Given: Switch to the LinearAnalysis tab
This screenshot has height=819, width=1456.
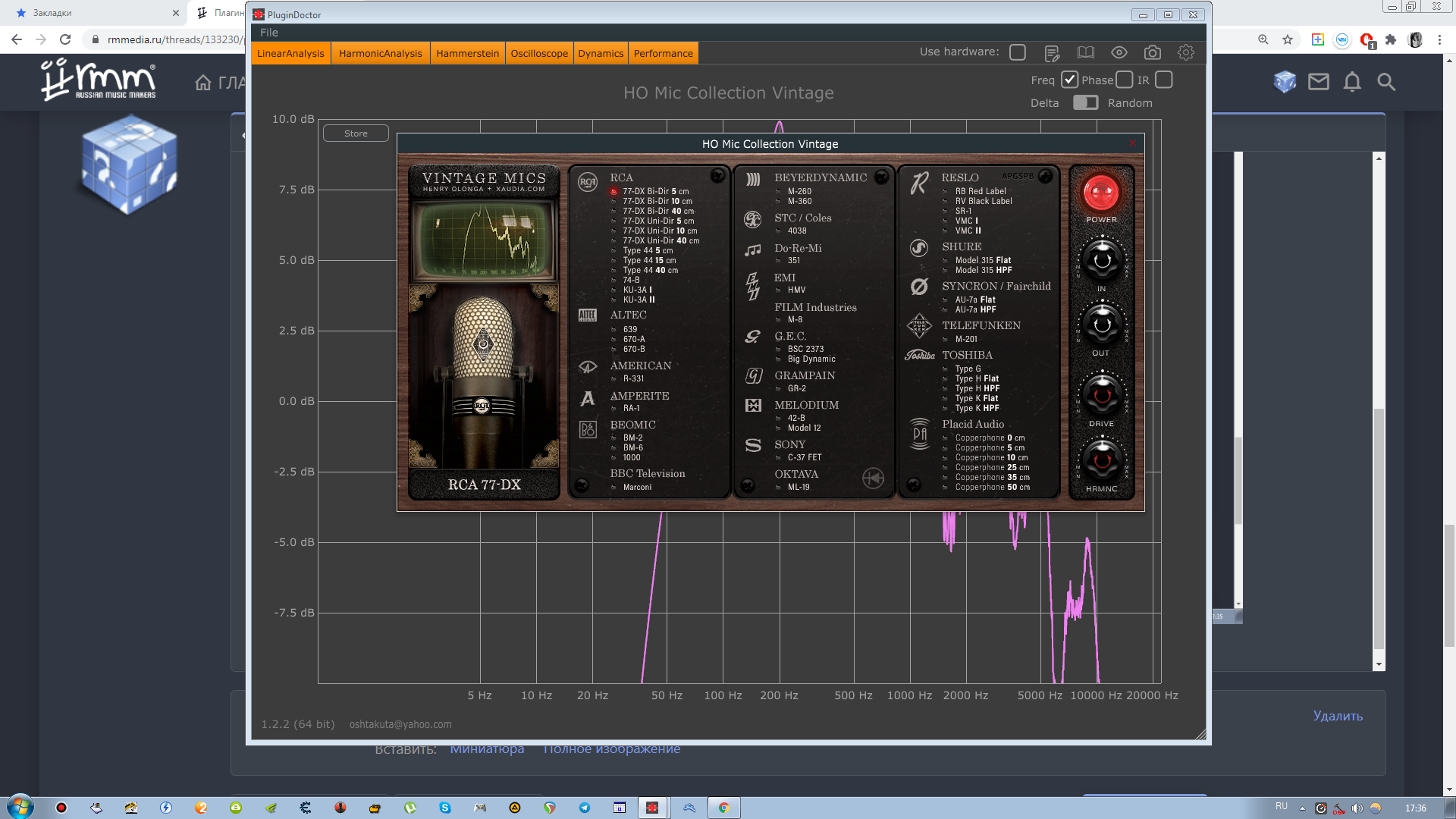Looking at the screenshot, I should [290, 53].
